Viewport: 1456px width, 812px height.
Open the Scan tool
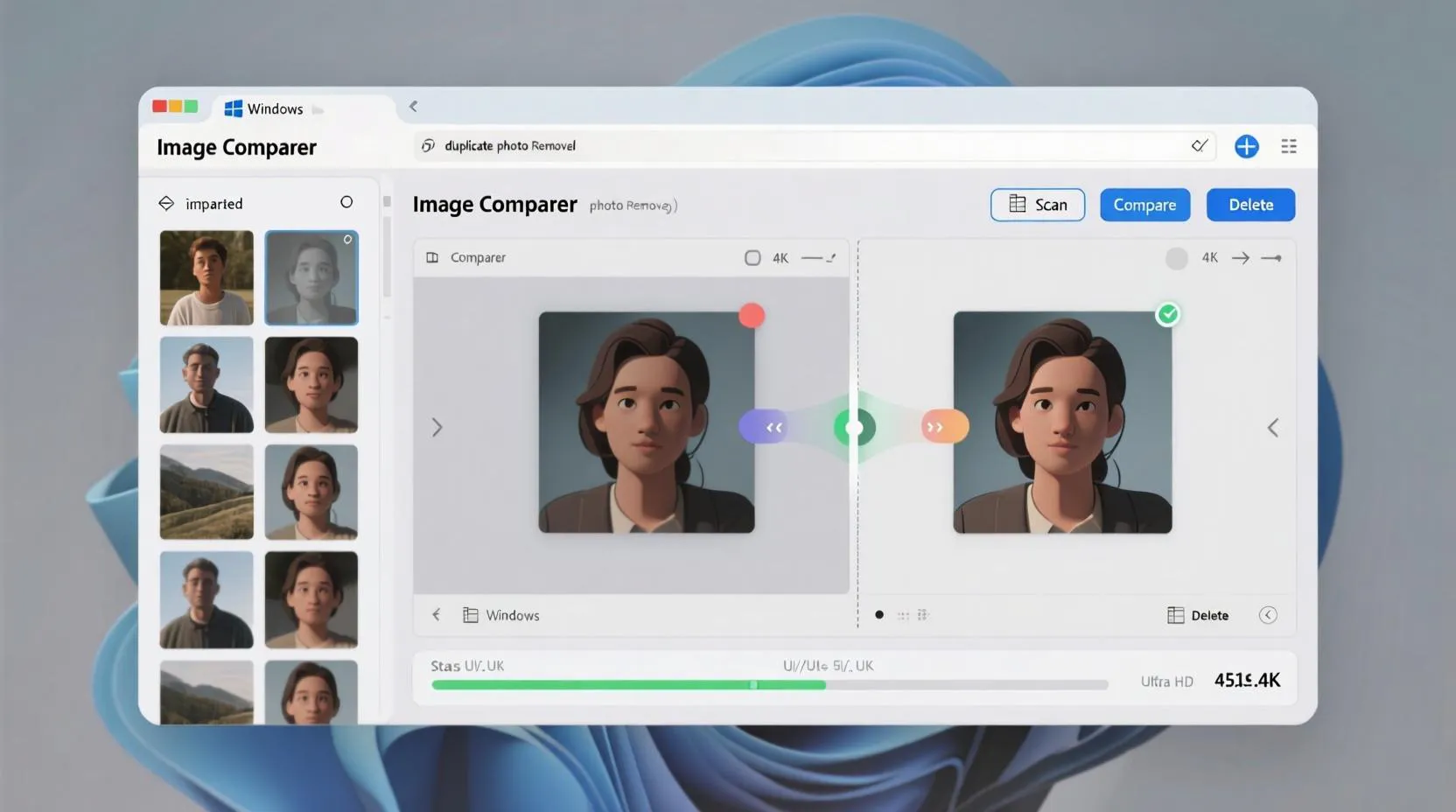1037,204
